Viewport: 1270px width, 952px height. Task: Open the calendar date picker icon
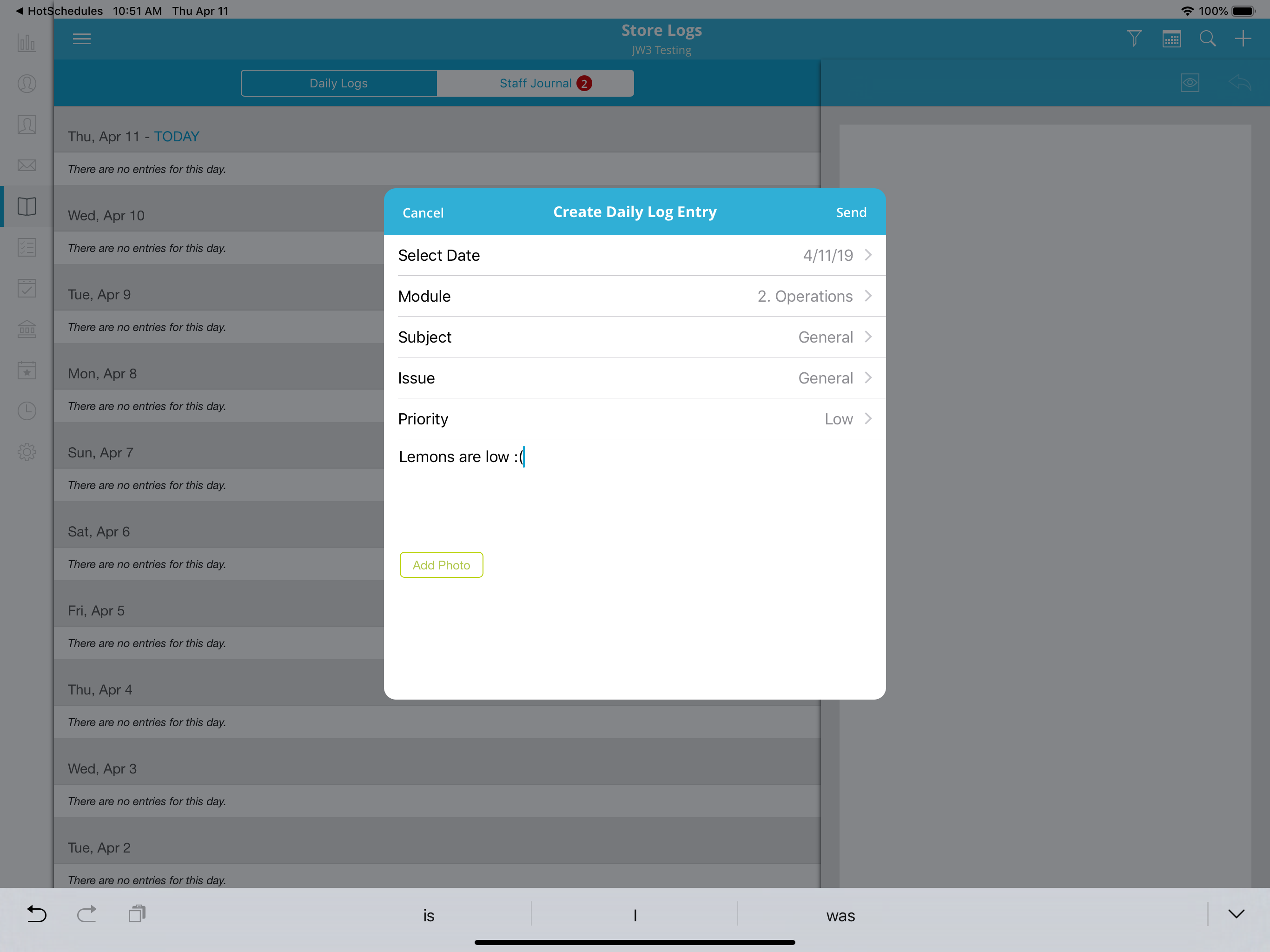(1171, 39)
